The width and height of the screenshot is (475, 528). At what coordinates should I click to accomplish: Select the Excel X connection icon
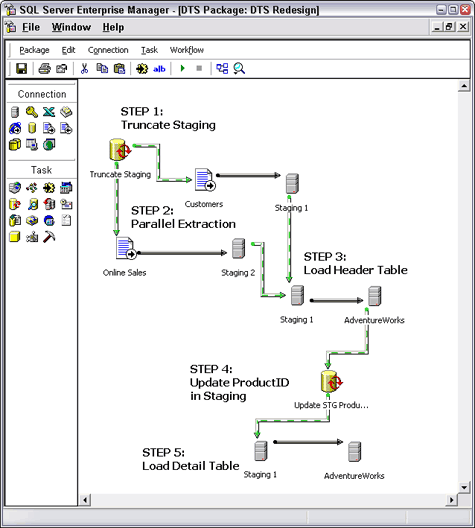(x=49, y=112)
